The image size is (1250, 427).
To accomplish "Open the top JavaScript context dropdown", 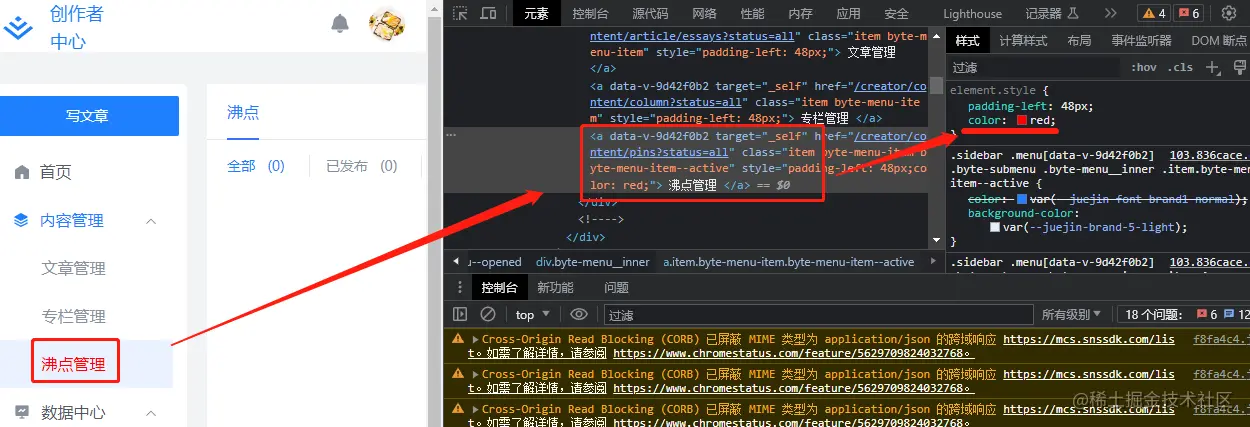I will (x=532, y=315).
